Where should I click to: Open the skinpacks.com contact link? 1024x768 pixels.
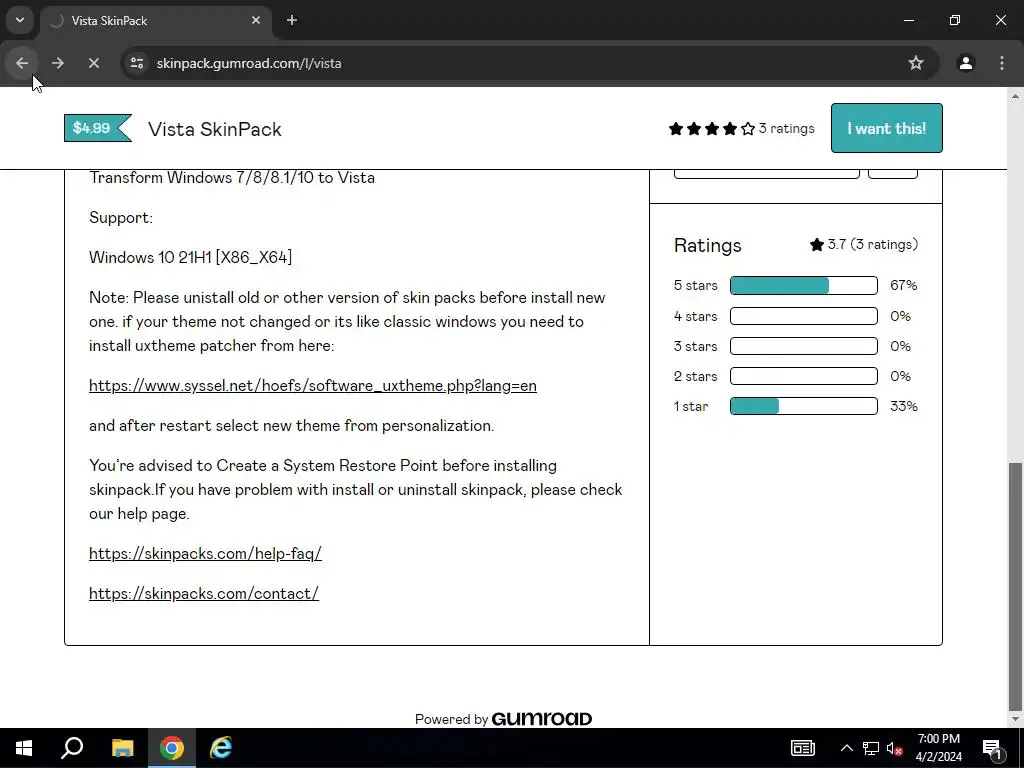pyautogui.click(x=204, y=594)
